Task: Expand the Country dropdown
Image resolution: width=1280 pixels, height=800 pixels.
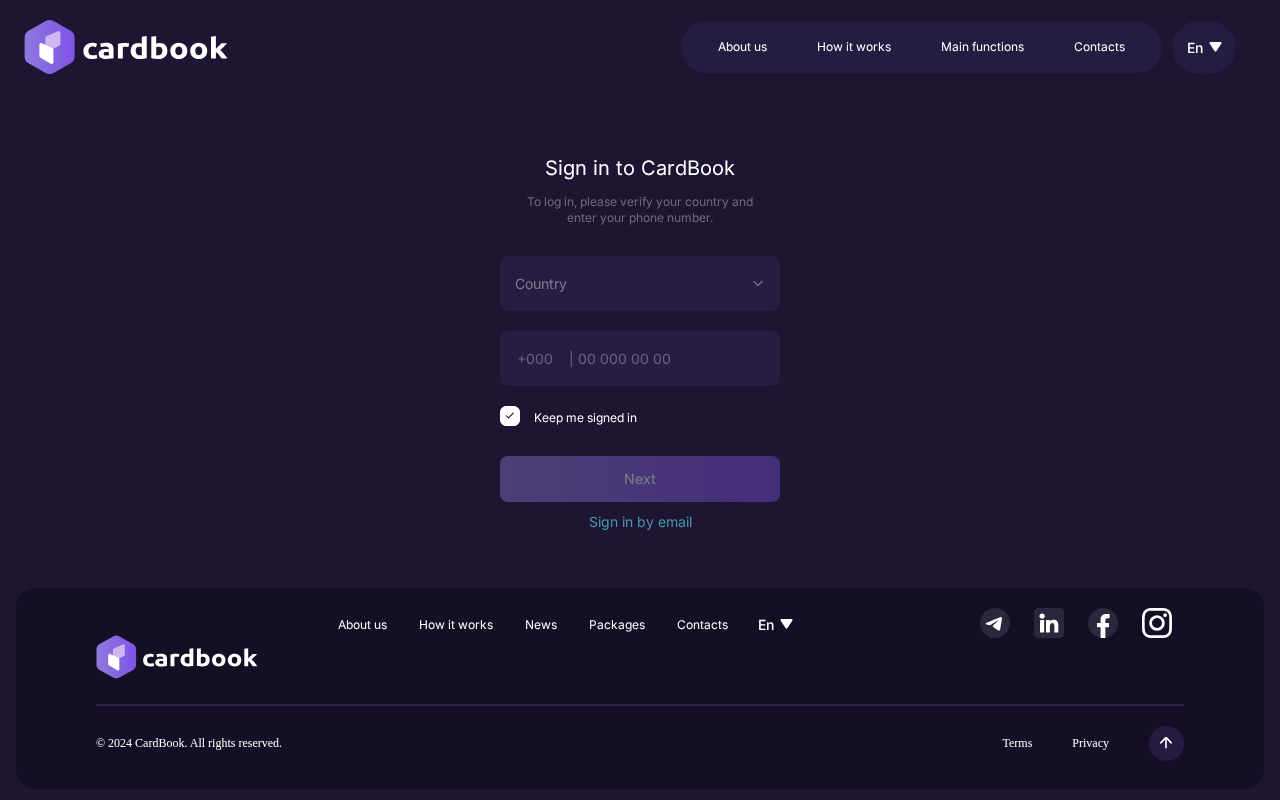Action: [x=640, y=284]
